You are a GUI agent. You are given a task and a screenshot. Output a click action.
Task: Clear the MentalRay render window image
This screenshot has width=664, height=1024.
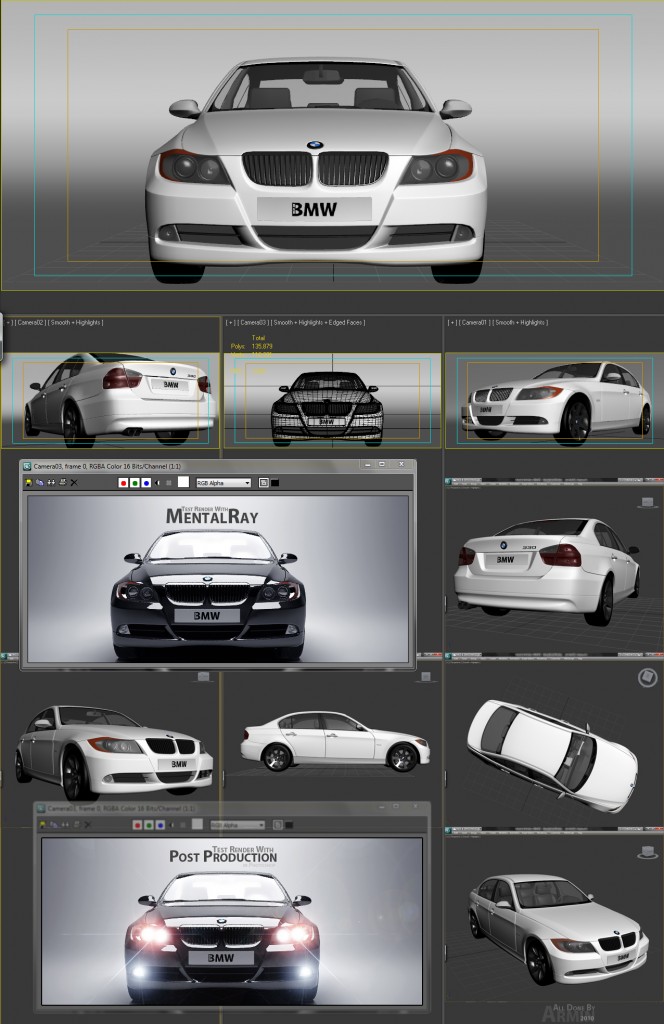click(74, 483)
